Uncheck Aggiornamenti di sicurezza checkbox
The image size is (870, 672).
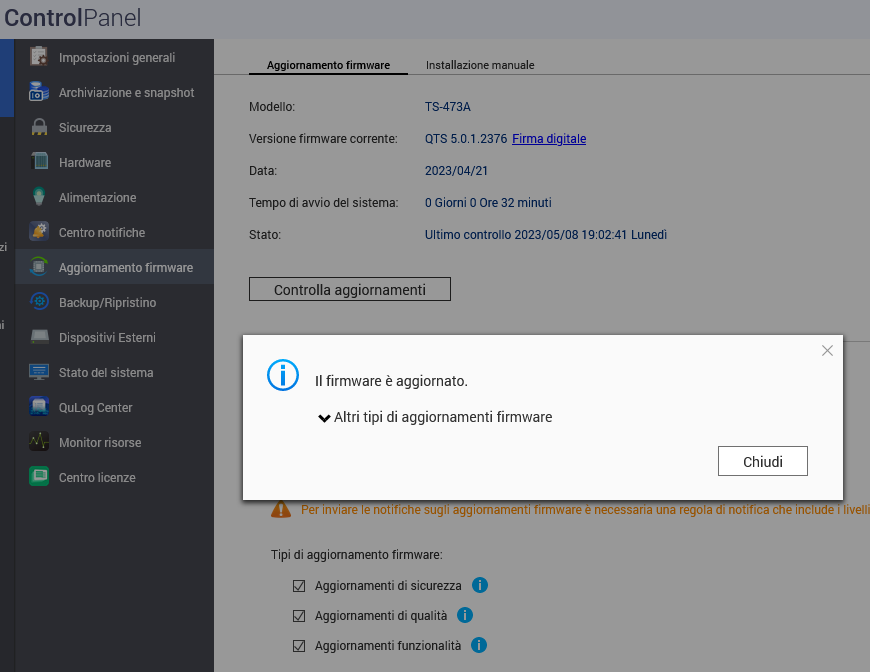299,586
